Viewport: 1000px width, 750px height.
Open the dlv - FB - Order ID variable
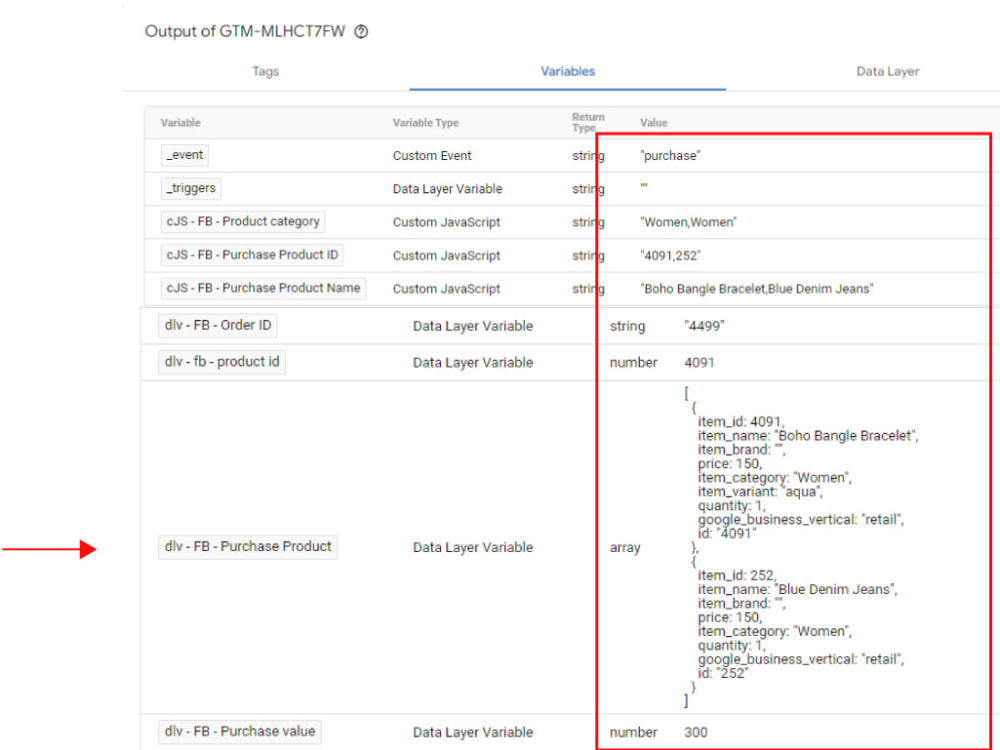coord(217,325)
